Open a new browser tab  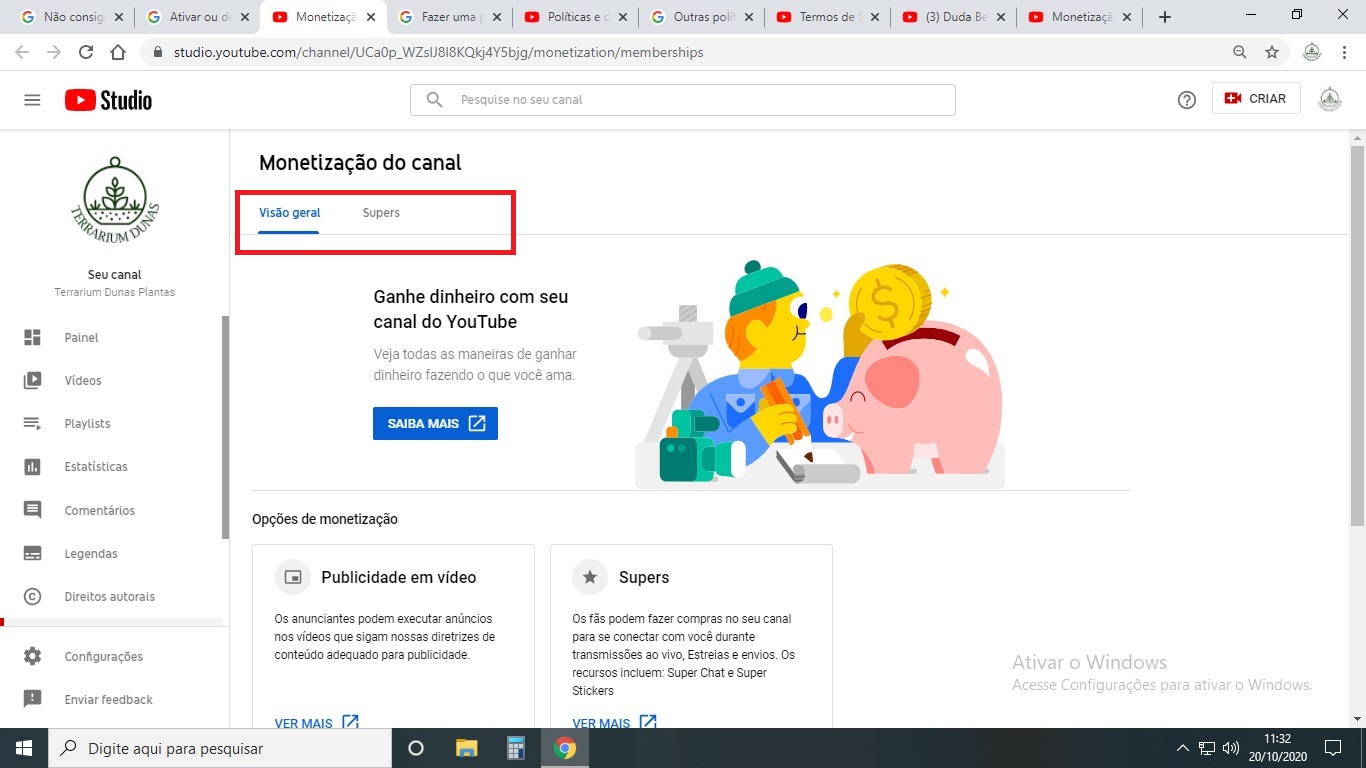click(1164, 17)
